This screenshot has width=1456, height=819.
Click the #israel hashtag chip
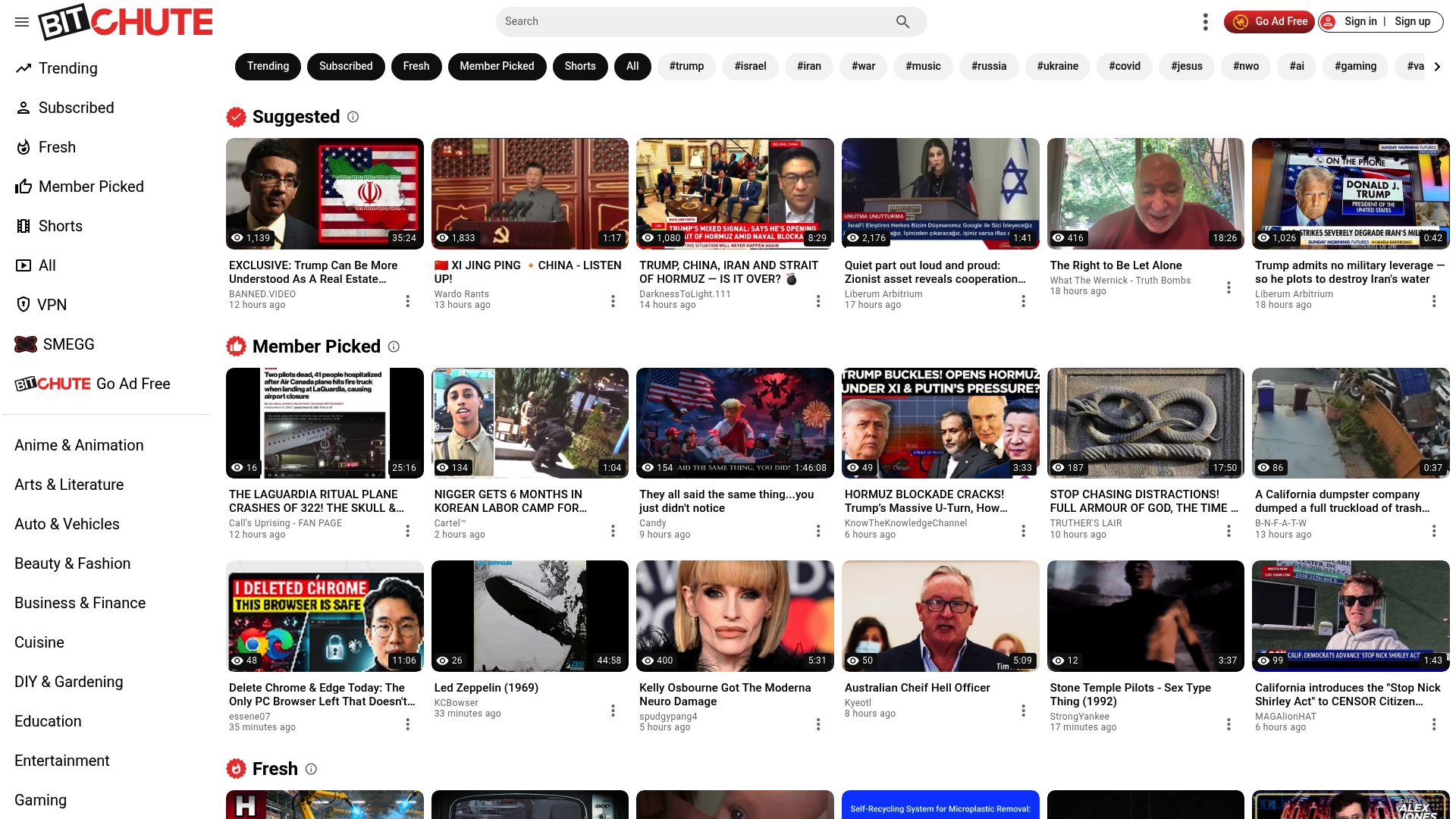[x=750, y=67]
